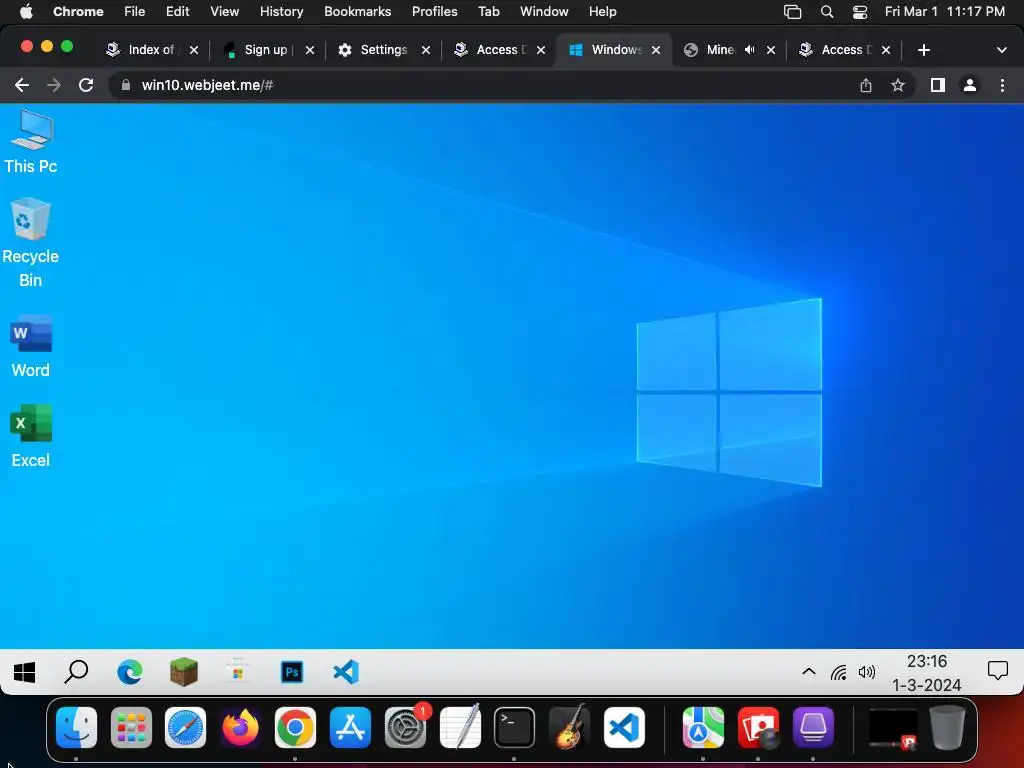This screenshot has height=768, width=1024.
Task: Open the minimized window thumbnail in Dock
Action: point(893,728)
